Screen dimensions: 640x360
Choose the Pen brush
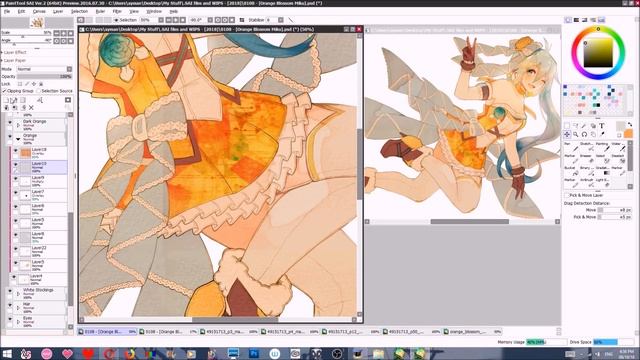point(570,147)
